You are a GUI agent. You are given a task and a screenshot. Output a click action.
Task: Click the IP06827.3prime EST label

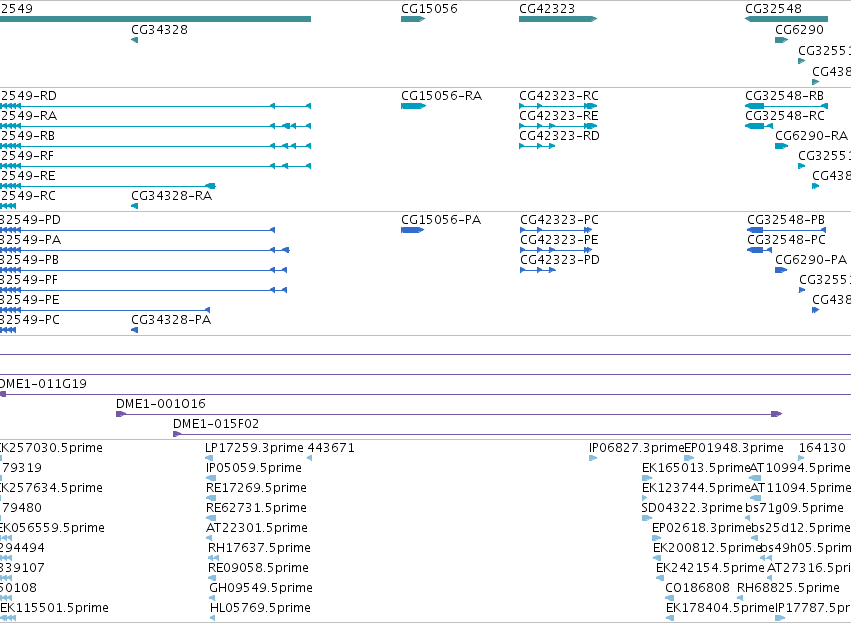tap(637, 448)
